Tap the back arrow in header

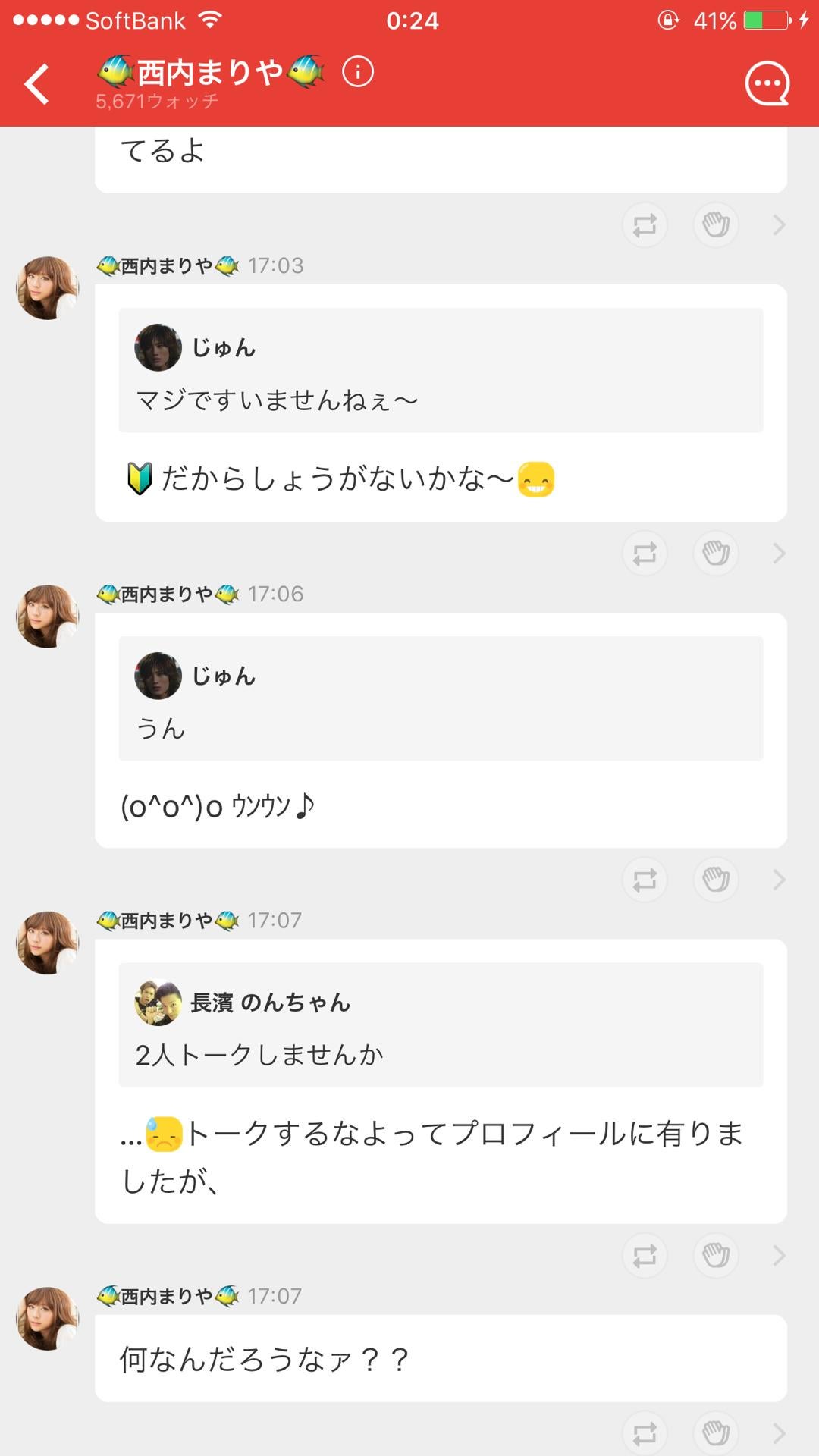(x=36, y=83)
